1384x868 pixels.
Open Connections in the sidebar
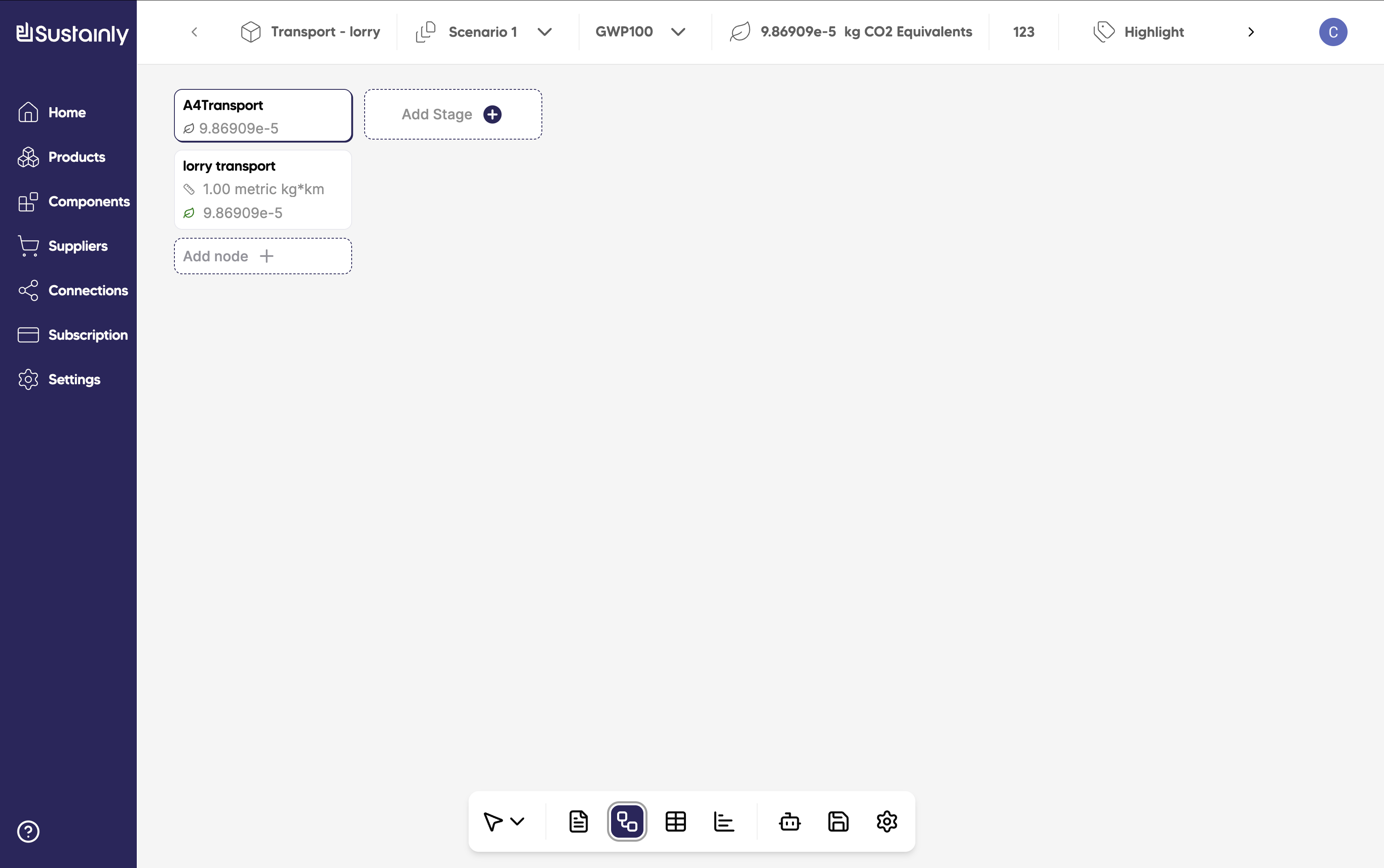pyautogui.click(x=88, y=290)
